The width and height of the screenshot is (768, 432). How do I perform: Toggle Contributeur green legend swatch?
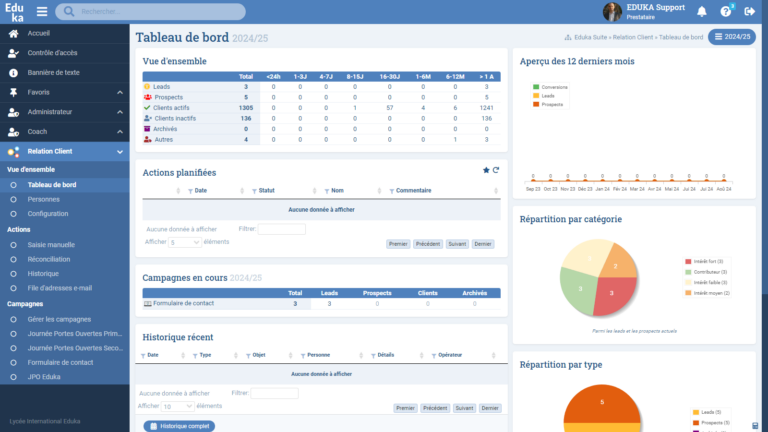click(688, 272)
